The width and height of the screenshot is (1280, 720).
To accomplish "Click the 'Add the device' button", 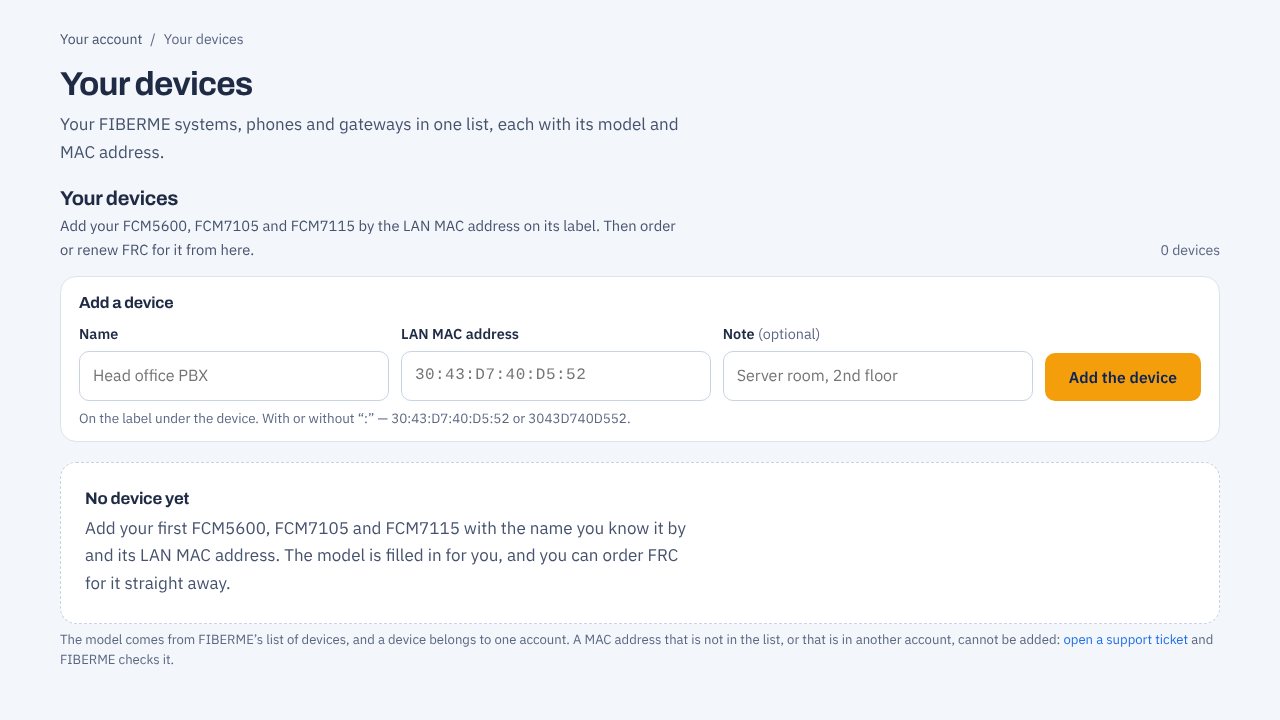I will click(1123, 377).
